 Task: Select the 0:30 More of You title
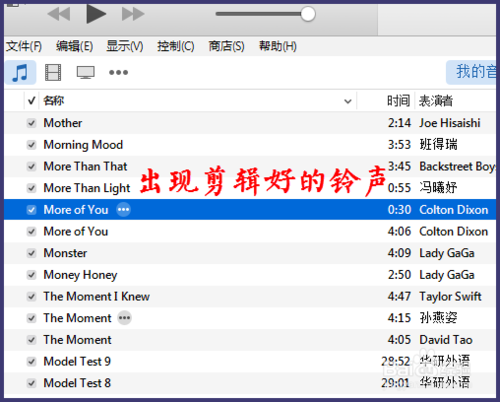pos(76,210)
